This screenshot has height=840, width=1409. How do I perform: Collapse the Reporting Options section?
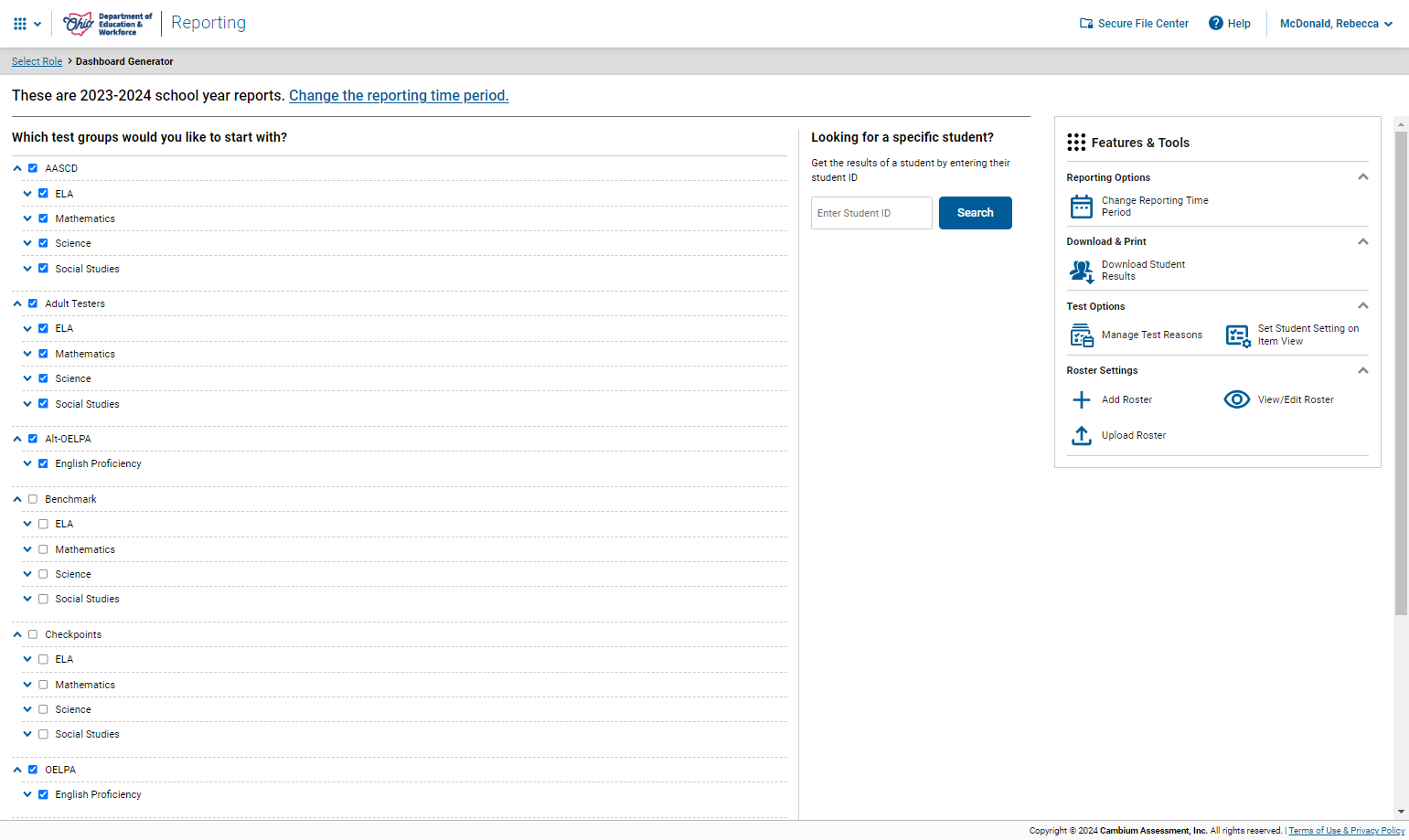point(1362,177)
